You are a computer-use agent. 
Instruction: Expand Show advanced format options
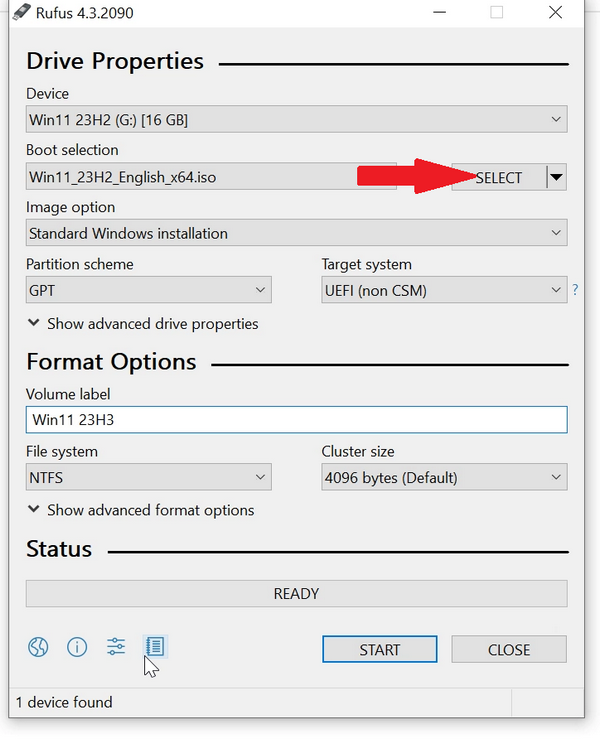click(x=141, y=510)
